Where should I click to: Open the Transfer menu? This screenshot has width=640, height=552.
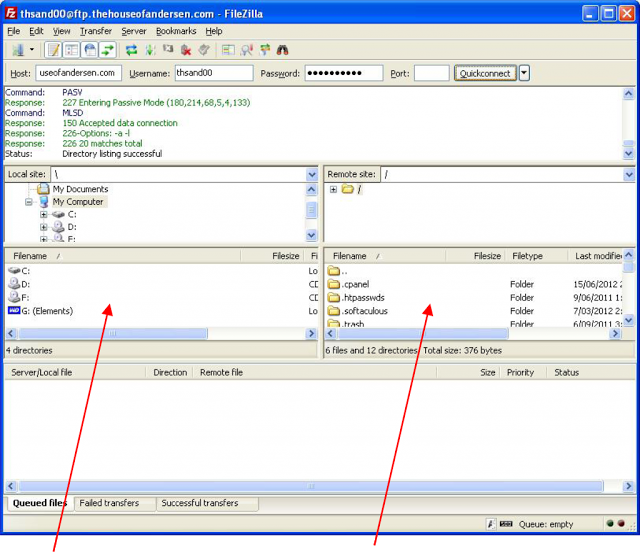(96, 31)
